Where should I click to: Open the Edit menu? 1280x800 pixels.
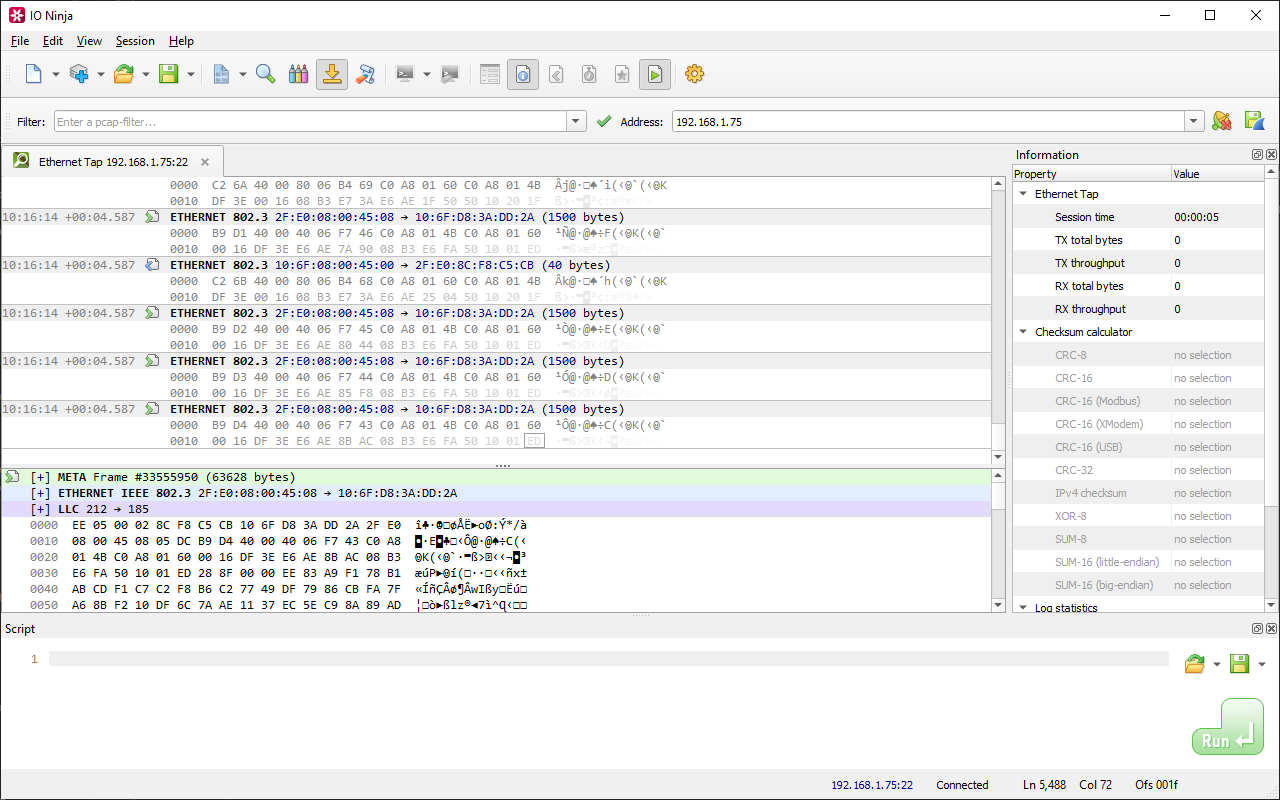(x=53, y=41)
